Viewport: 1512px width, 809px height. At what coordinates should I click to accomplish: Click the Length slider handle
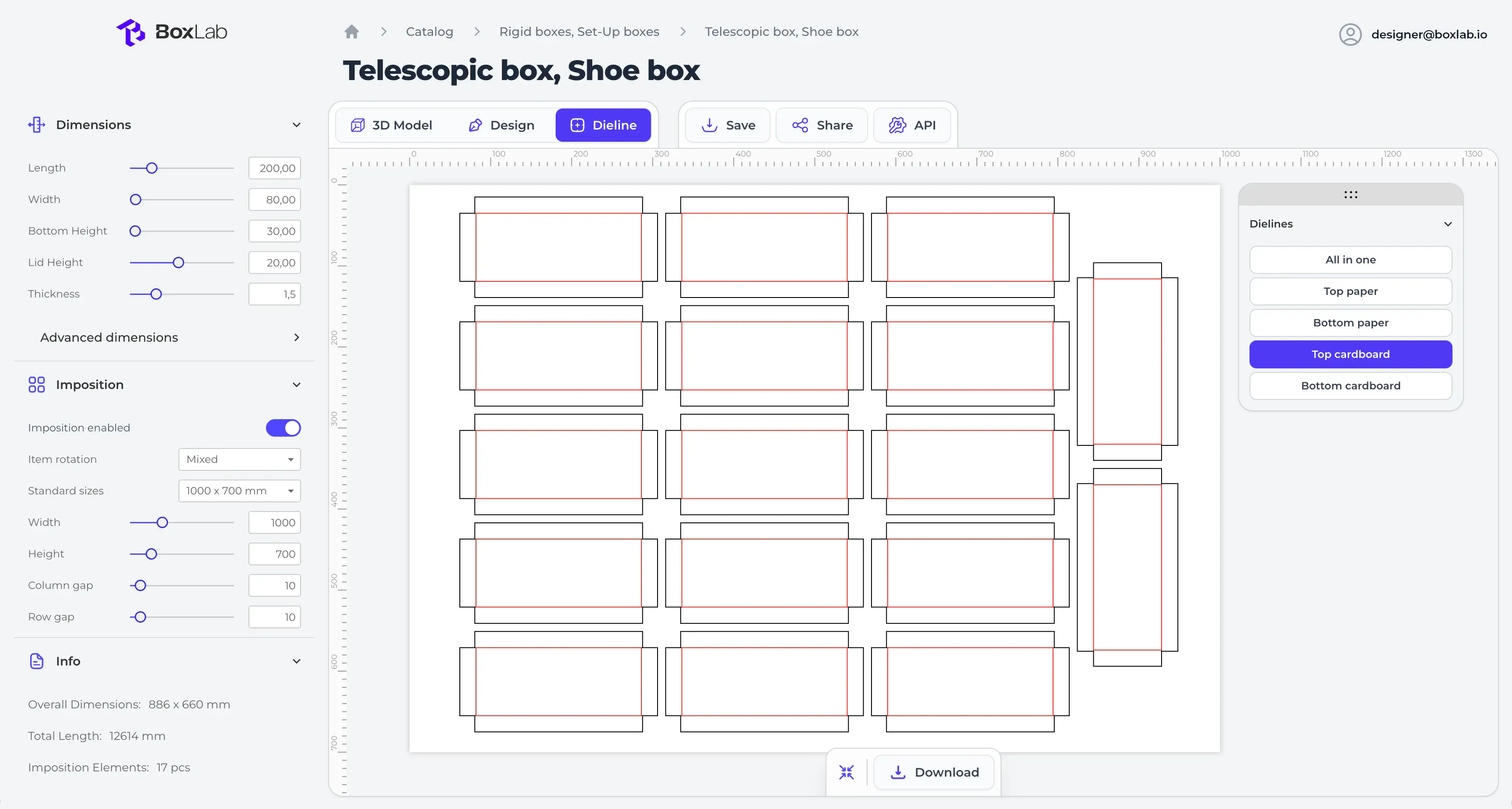pyautogui.click(x=151, y=168)
